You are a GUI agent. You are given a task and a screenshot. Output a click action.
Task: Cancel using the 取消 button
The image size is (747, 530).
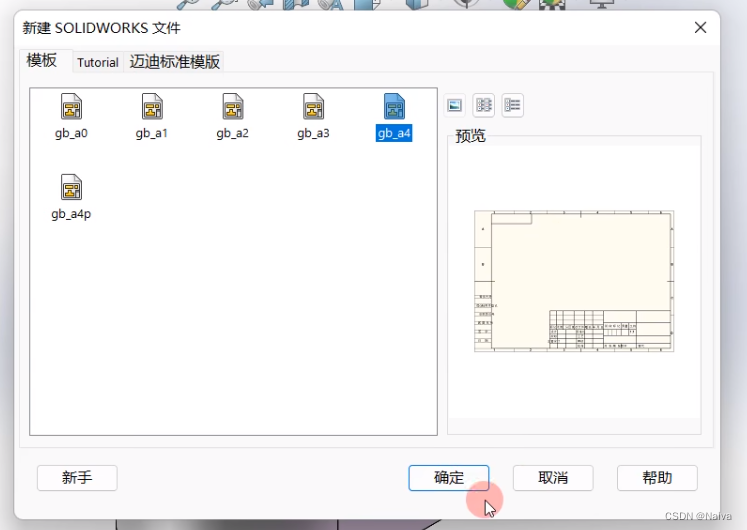(x=553, y=478)
